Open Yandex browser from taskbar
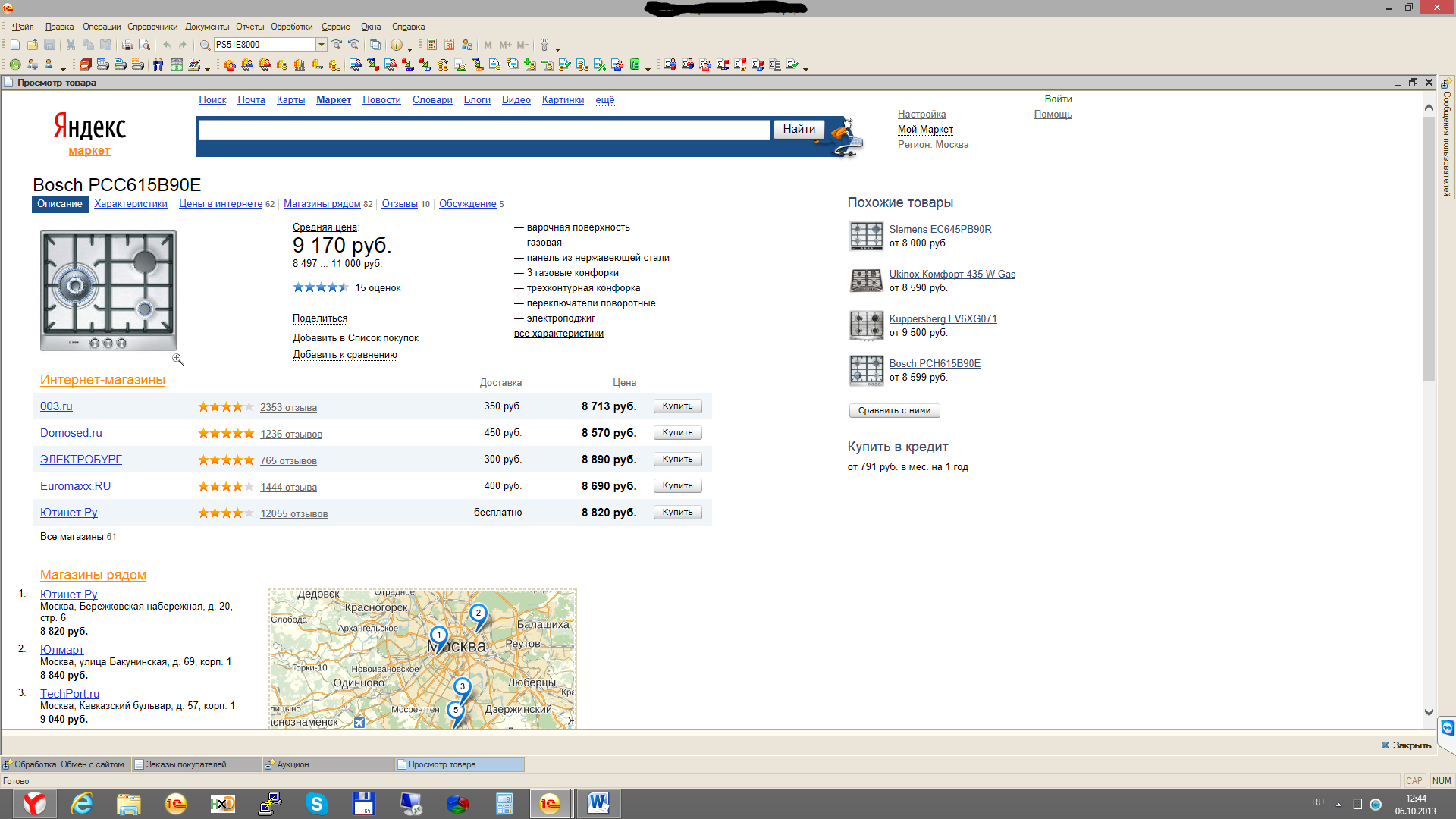 tap(34, 803)
